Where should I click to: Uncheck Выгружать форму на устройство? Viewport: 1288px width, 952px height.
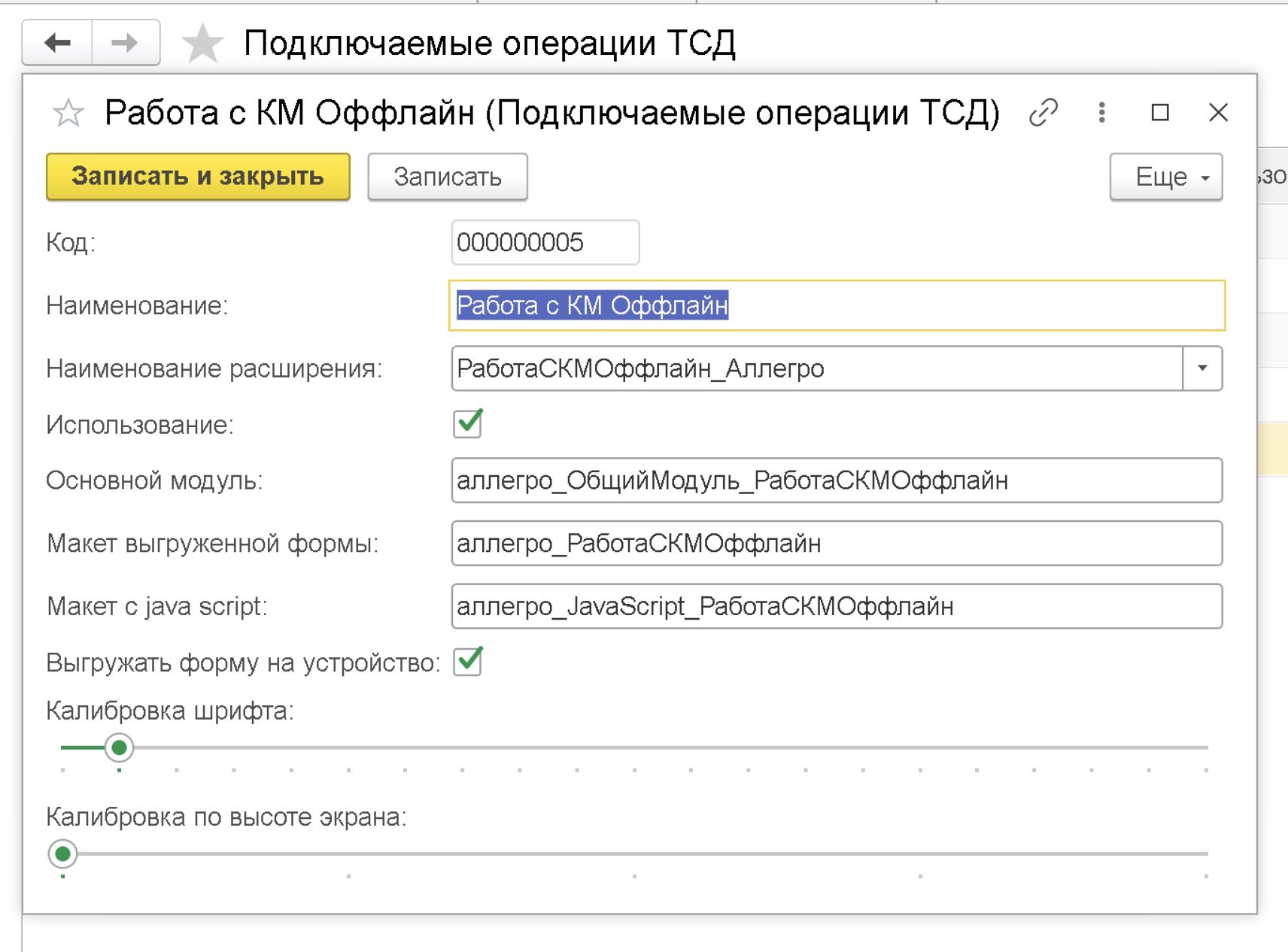click(467, 662)
